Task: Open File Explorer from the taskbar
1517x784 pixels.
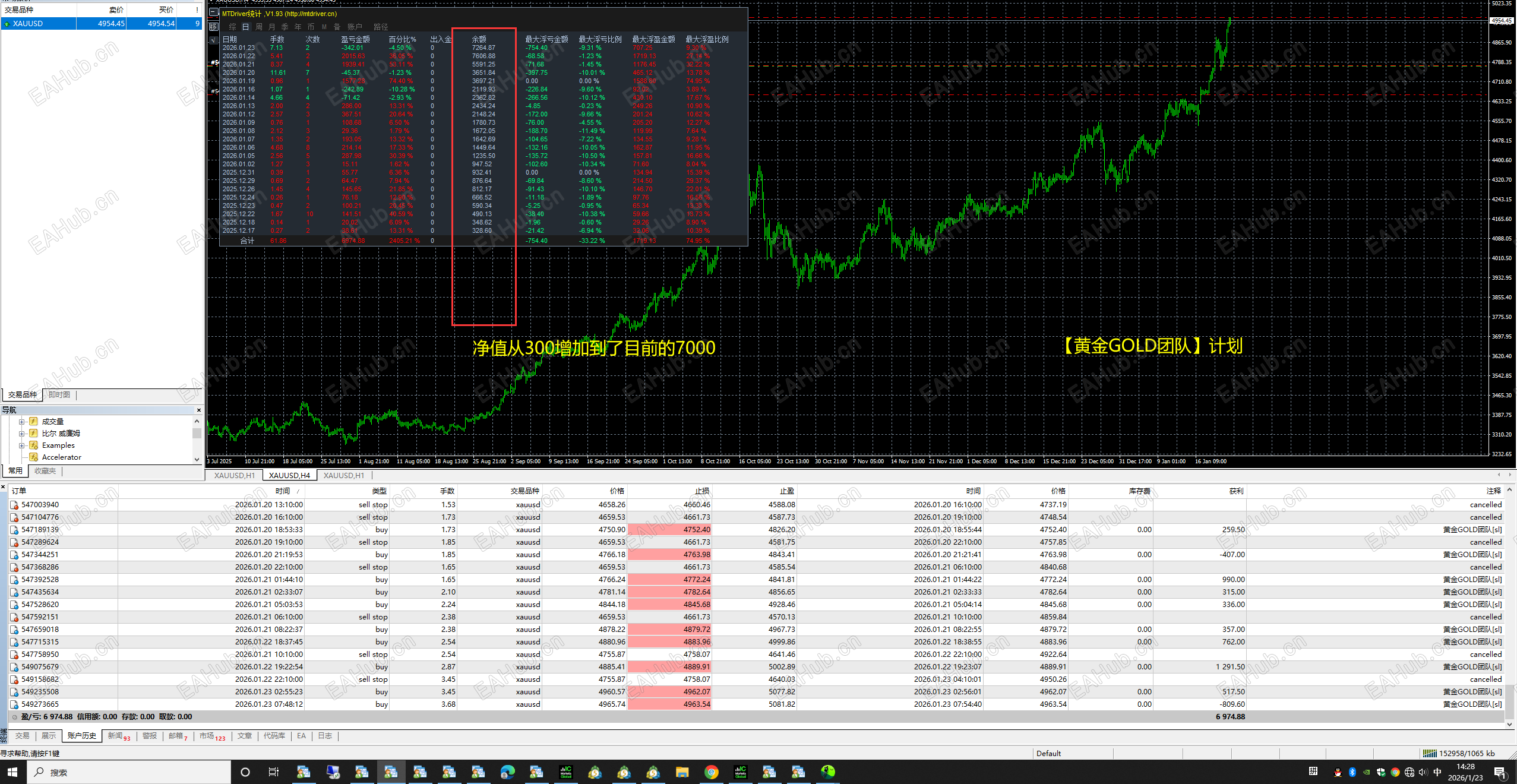Action: click(682, 772)
